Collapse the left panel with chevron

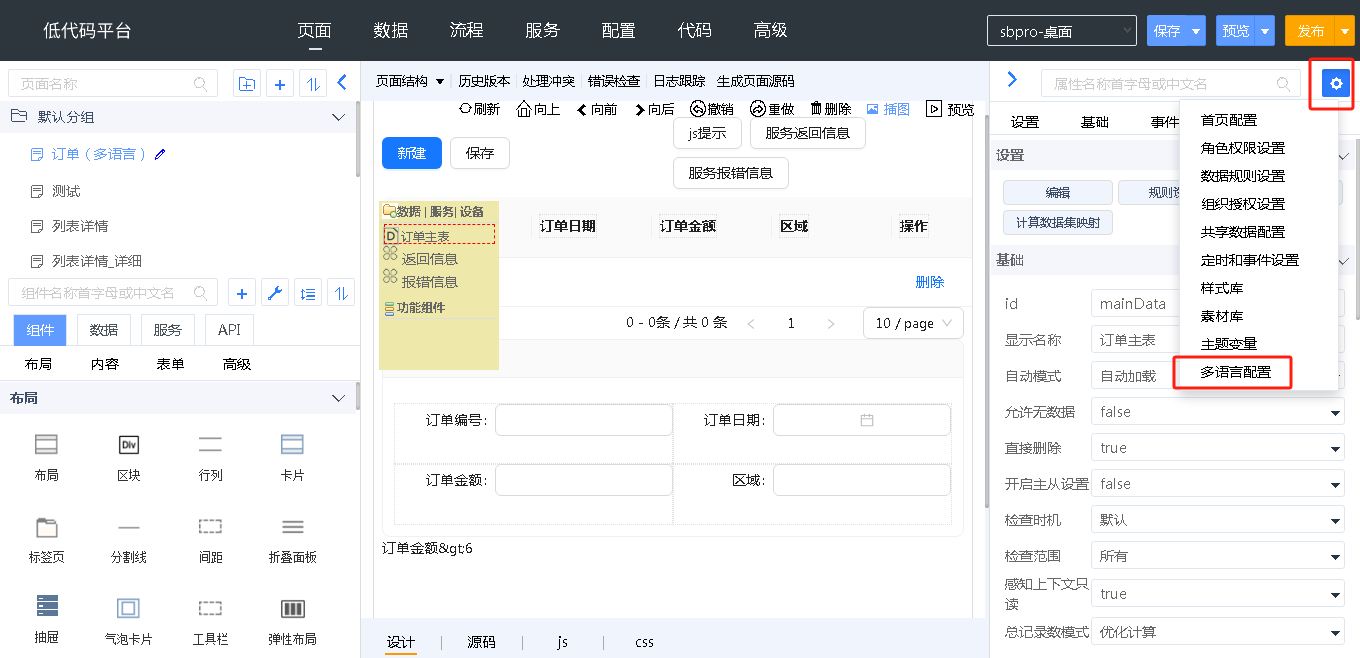(x=342, y=83)
